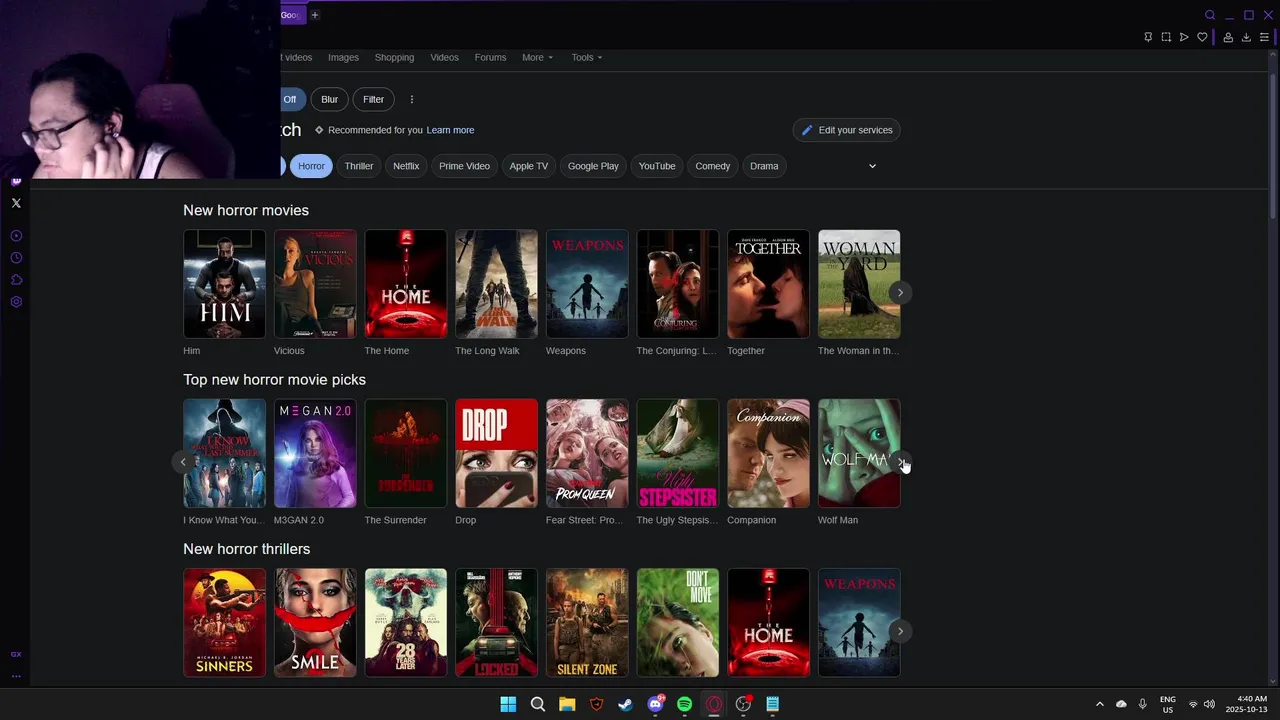
Task: Open Steam from taskbar
Action: [x=626, y=704]
